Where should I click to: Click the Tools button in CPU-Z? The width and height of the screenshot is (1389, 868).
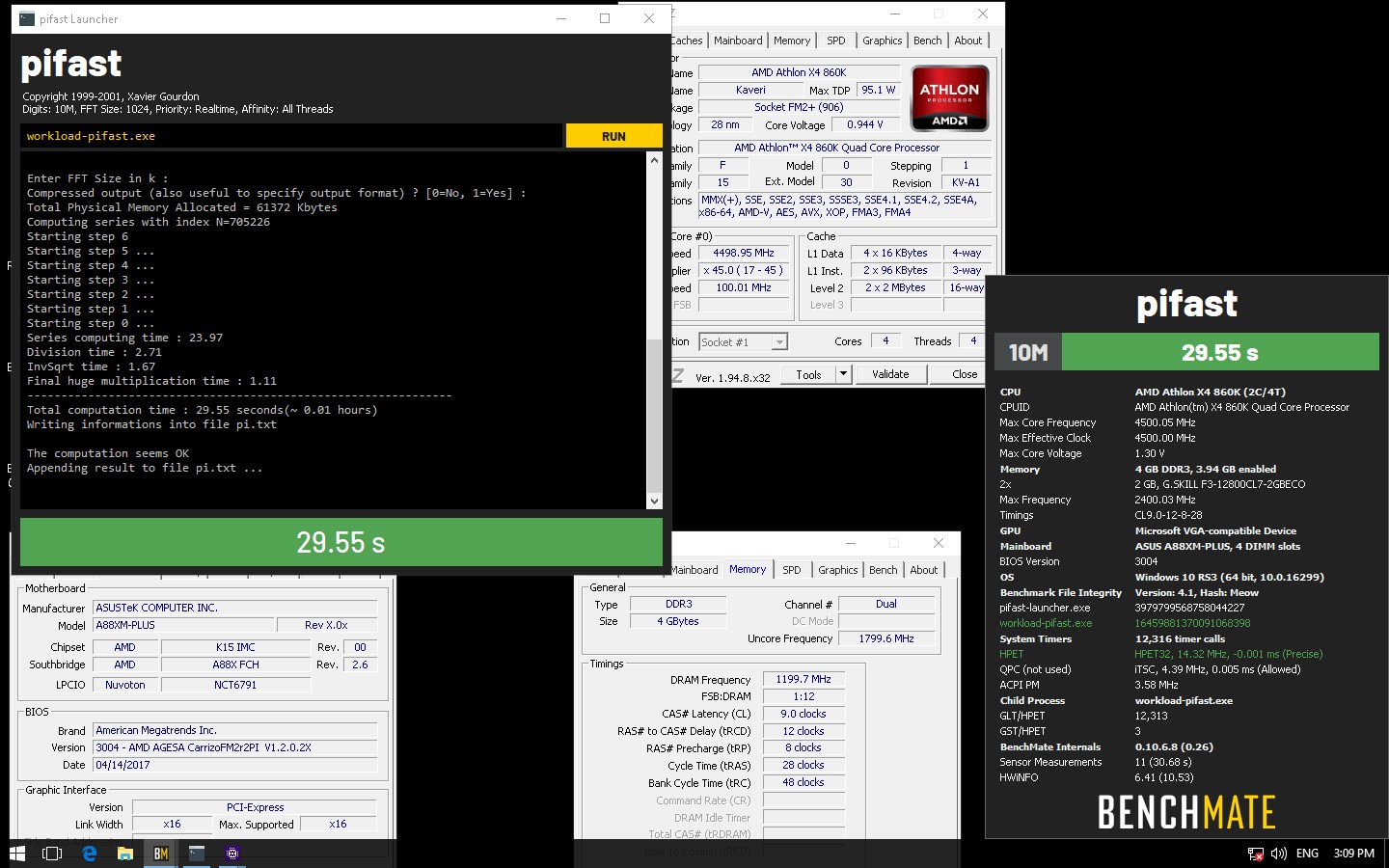[x=808, y=374]
